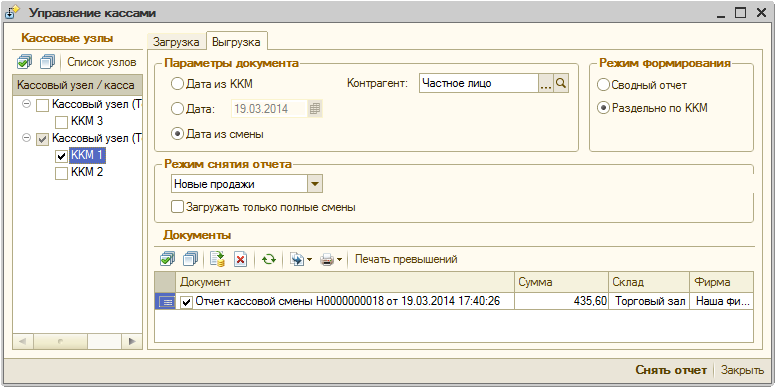Viewport: 775px width, 387px height.
Task: Select the Сводный отчет radio button
Action: click(603, 85)
